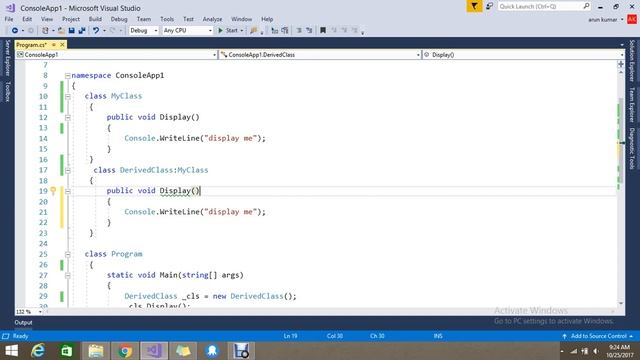The width and height of the screenshot is (640, 360).
Task: Collapse DerivedClass Display() method on line 19
Action: tap(68, 191)
